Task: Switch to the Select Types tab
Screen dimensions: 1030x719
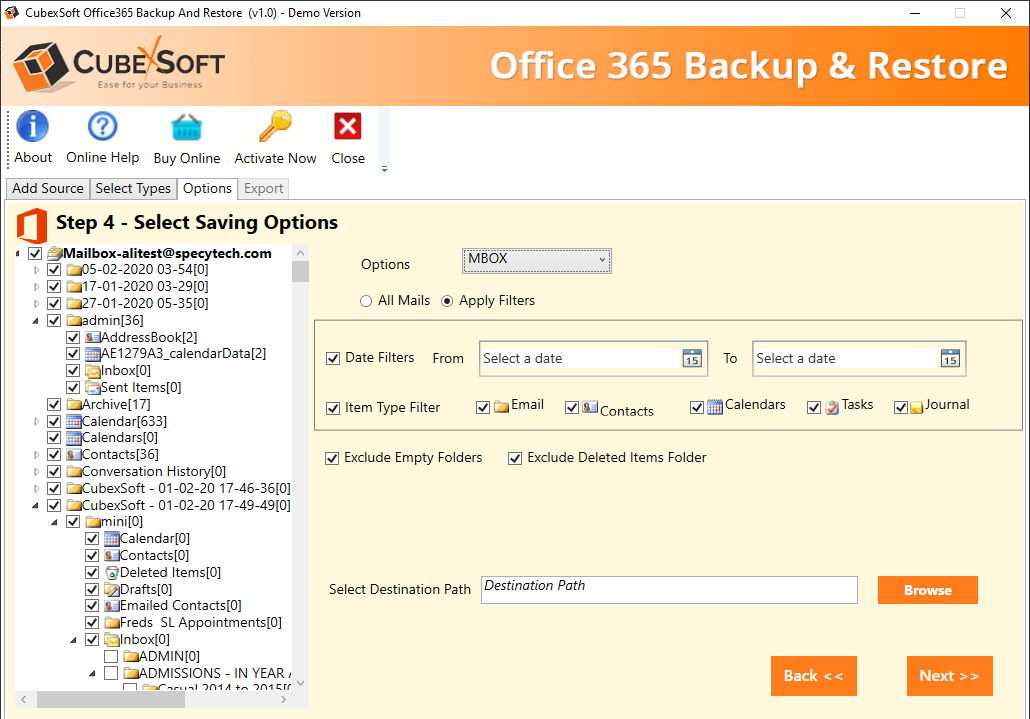Action: (133, 188)
